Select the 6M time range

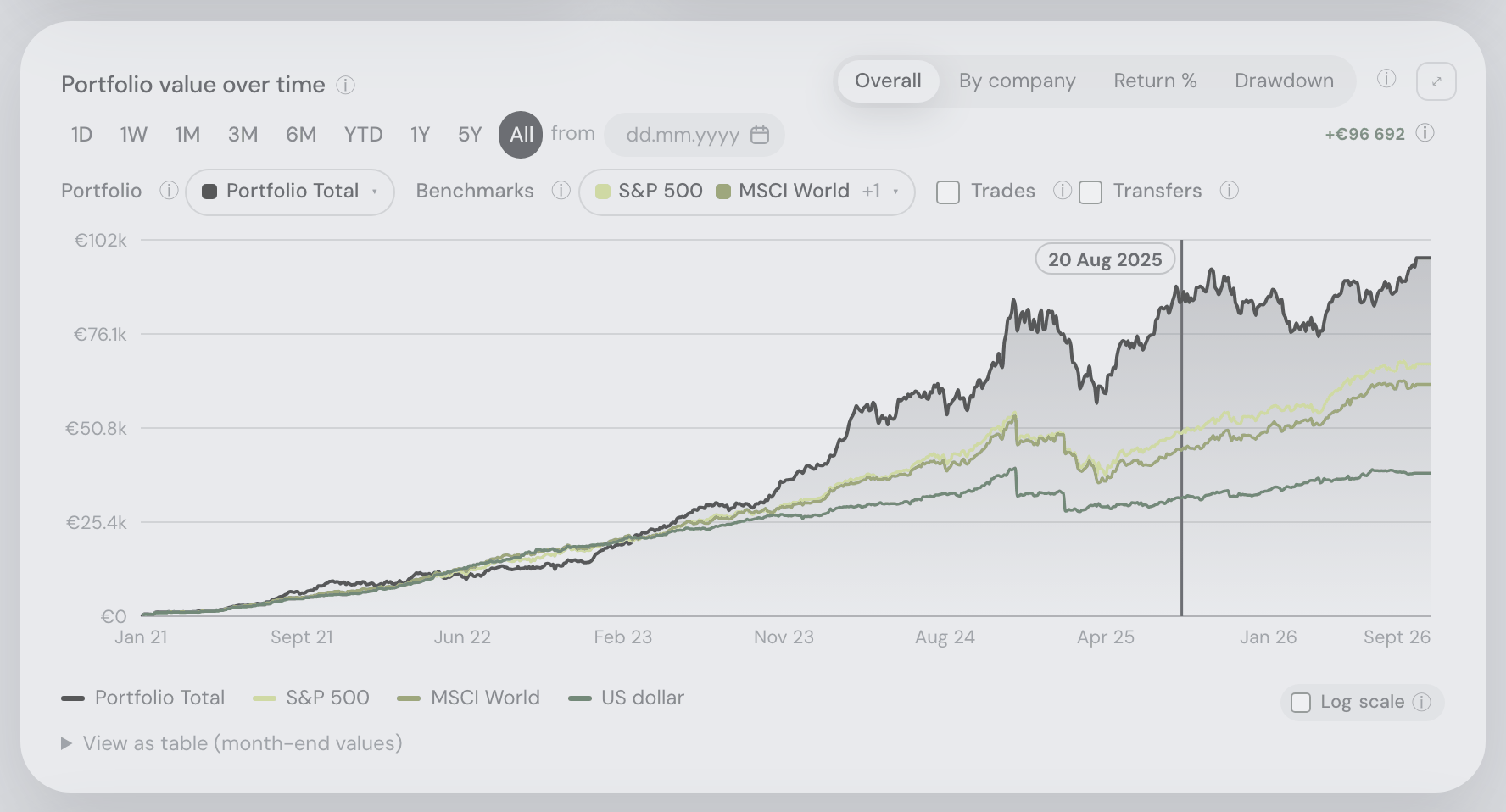[301, 135]
